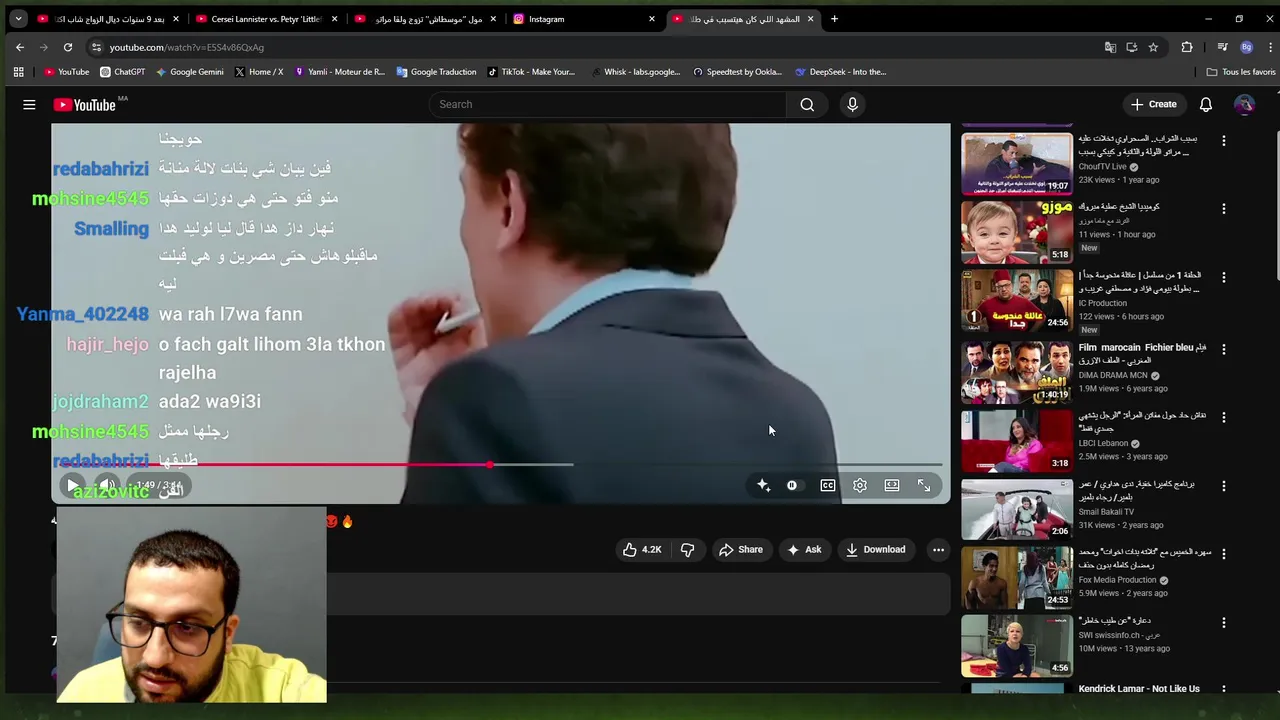Open the 24:56 series episode thumbnail
The width and height of the screenshot is (1280, 720).
[1017, 300]
